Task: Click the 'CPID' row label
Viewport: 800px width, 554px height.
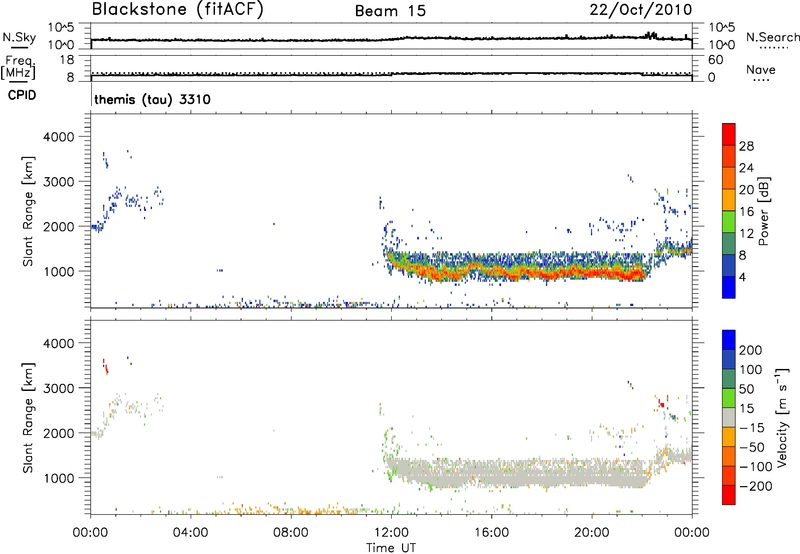Action: pos(22,95)
